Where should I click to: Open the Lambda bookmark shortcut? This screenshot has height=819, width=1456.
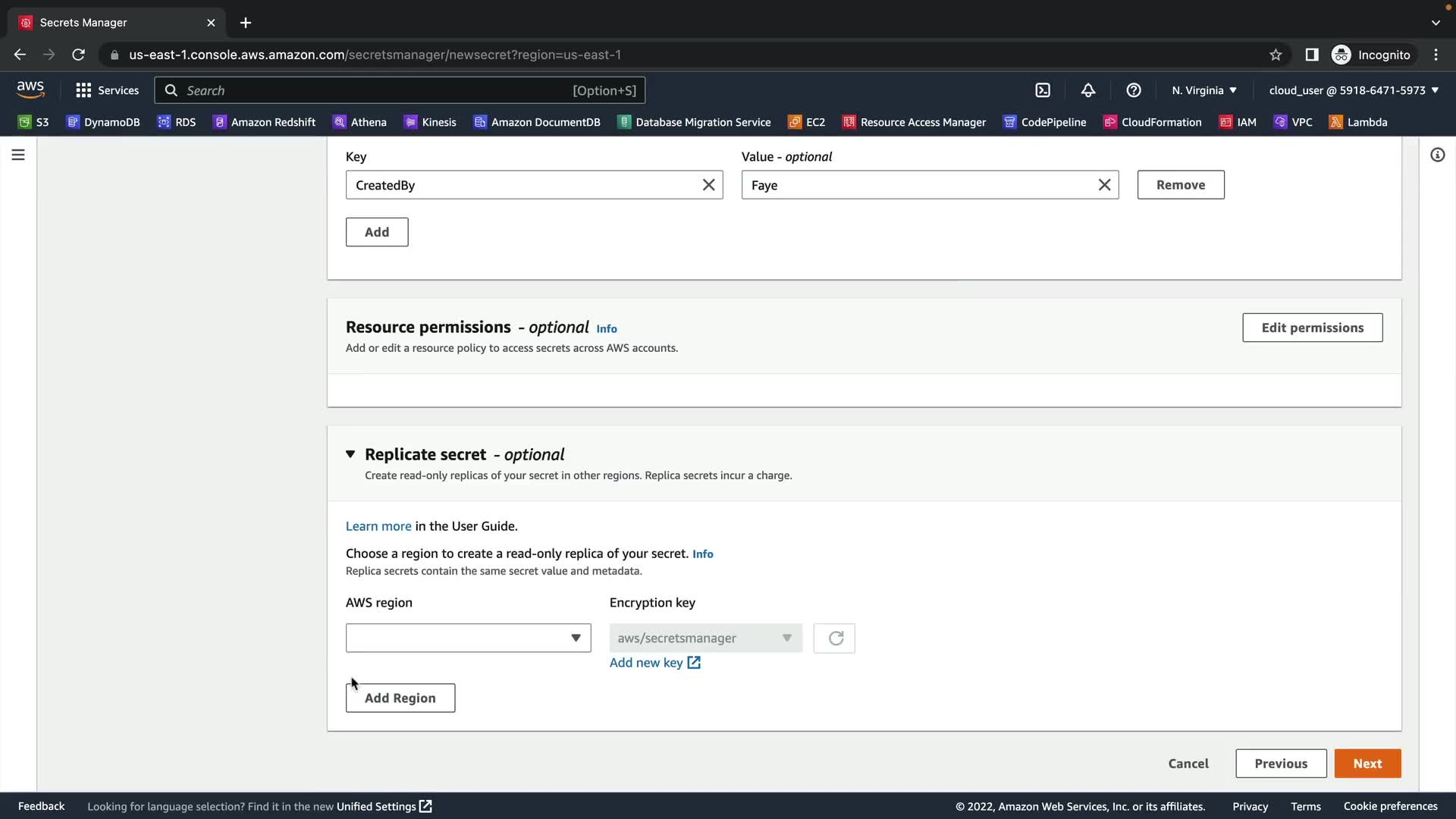tap(1358, 122)
